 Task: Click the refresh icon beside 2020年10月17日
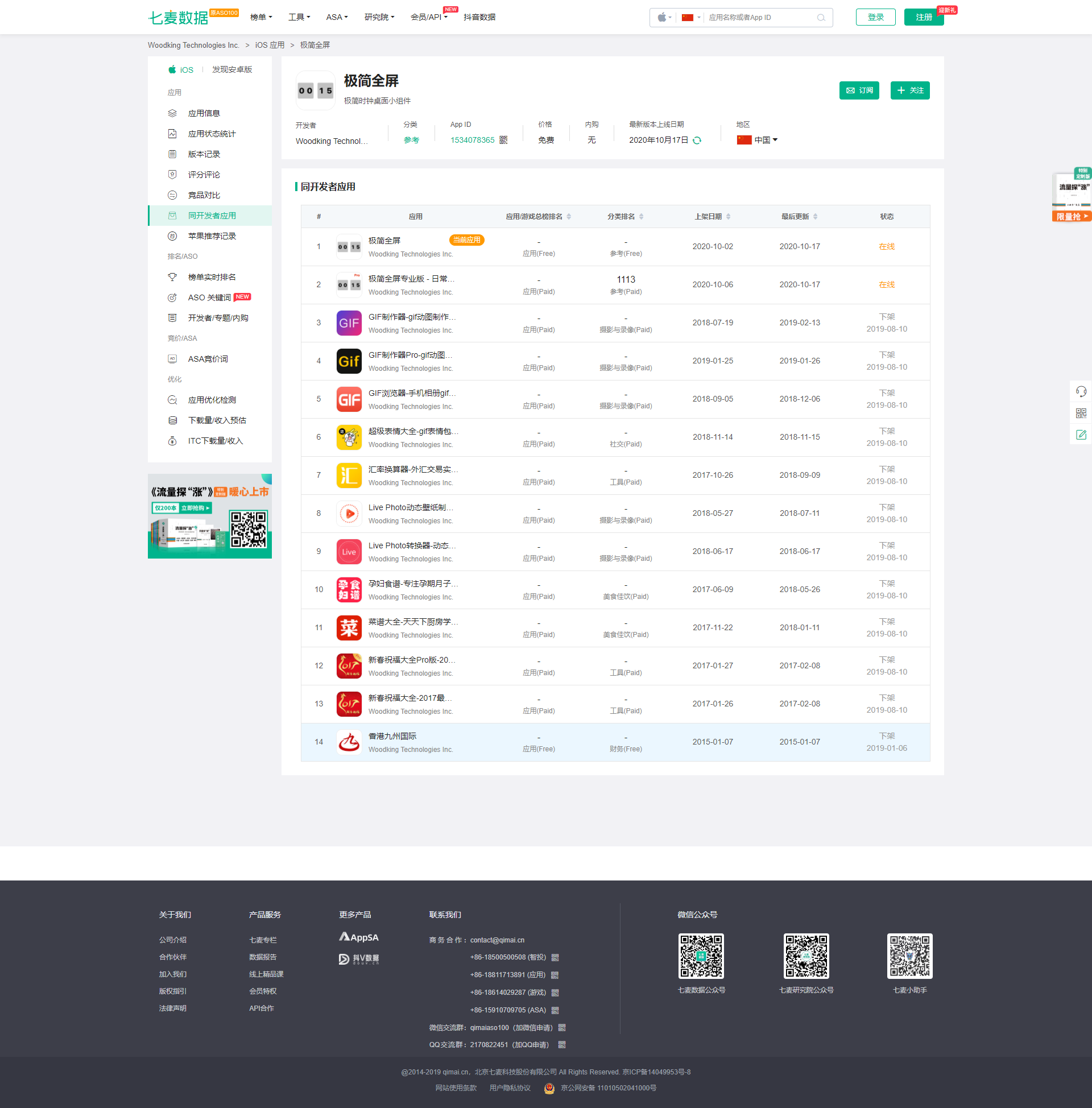coord(697,140)
